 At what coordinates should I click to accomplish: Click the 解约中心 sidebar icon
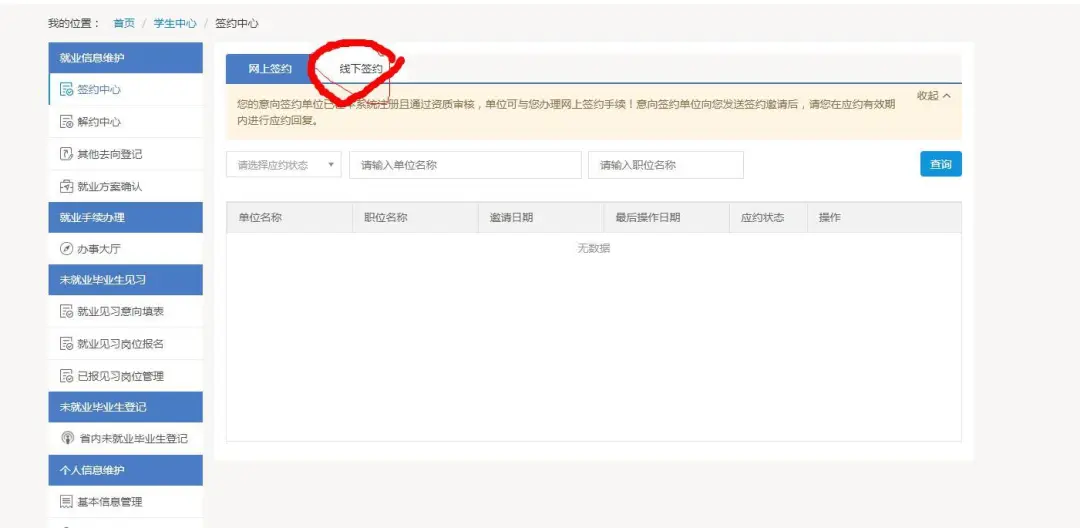(x=67, y=122)
